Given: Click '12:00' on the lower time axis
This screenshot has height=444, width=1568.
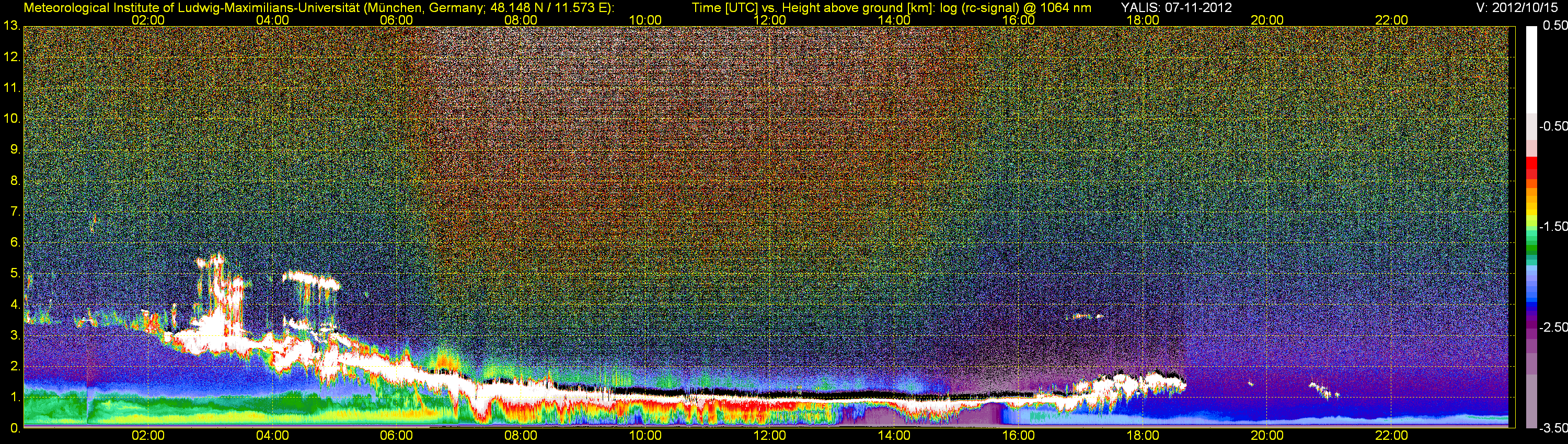Looking at the screenshot, I should (769, 436).
